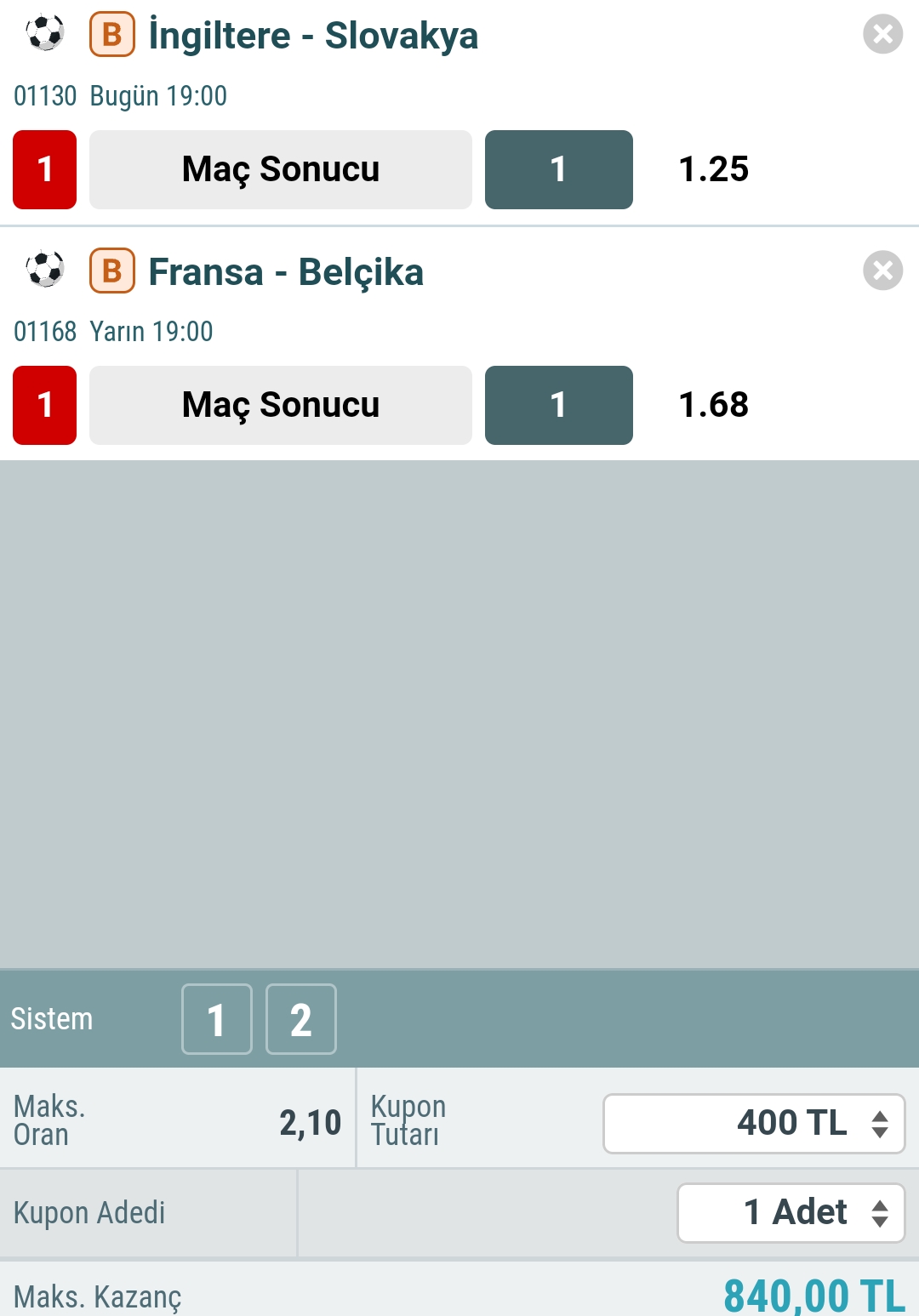This screenshot has height=1316, width=919.
Task: Open the Kupon Adedi 1 Adet dropdown
Action: (791, 1212)
